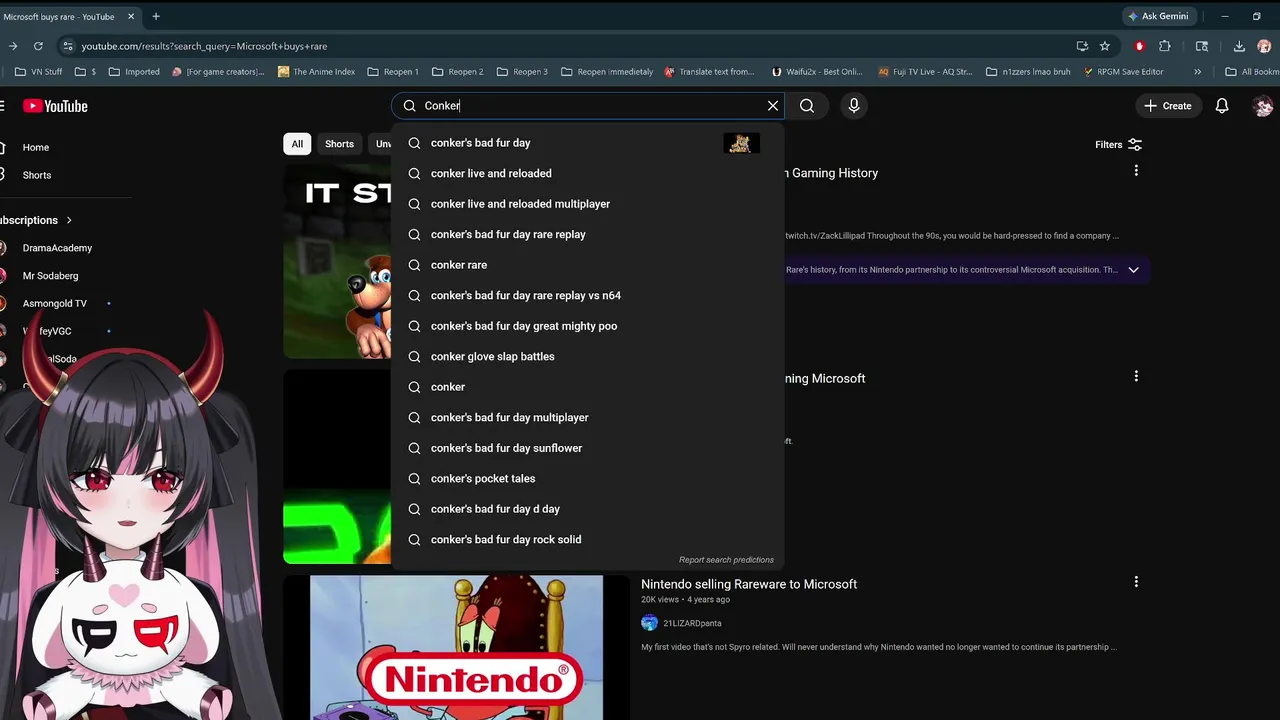Choose "conker's bad fur day multiplayer"

click(x=588, y=418)
